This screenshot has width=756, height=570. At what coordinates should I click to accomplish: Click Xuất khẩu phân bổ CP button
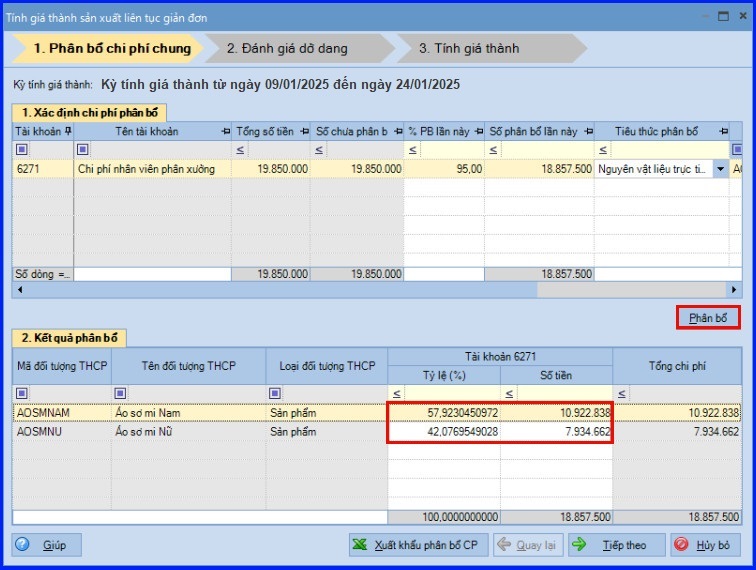[x=419, y=545]
